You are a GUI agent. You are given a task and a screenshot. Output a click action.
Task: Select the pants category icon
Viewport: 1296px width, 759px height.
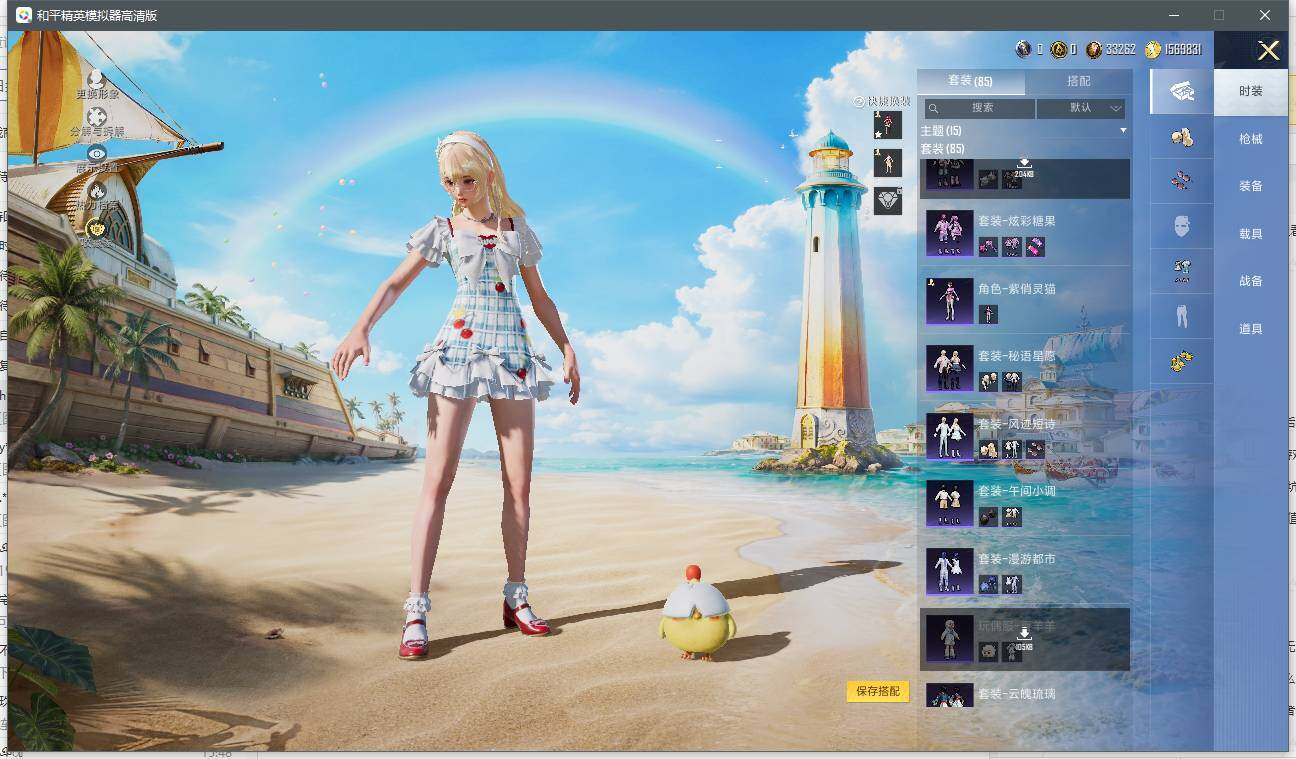click(1182, 316)
